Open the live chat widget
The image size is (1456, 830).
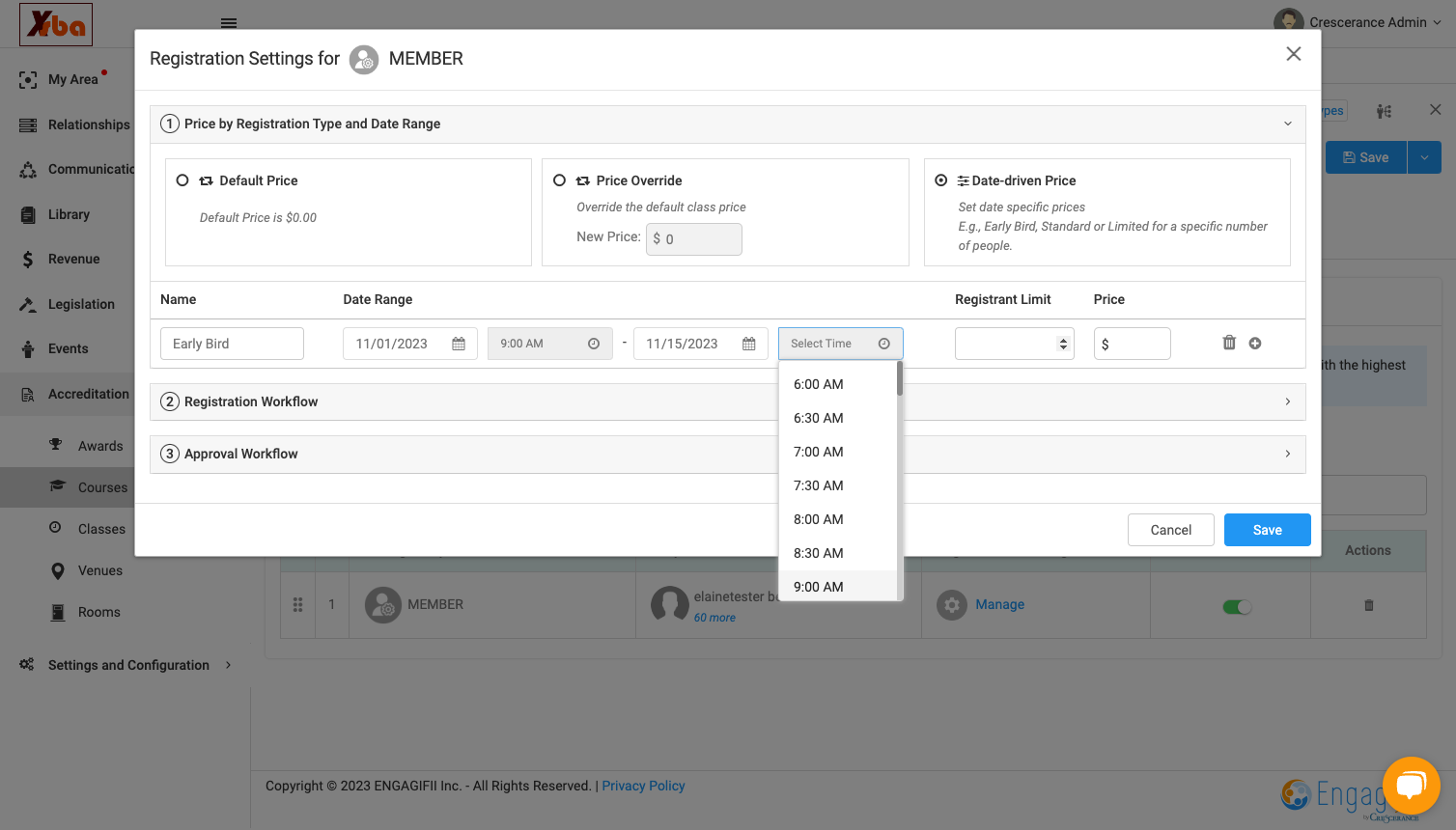click(x=1411, y=786)
